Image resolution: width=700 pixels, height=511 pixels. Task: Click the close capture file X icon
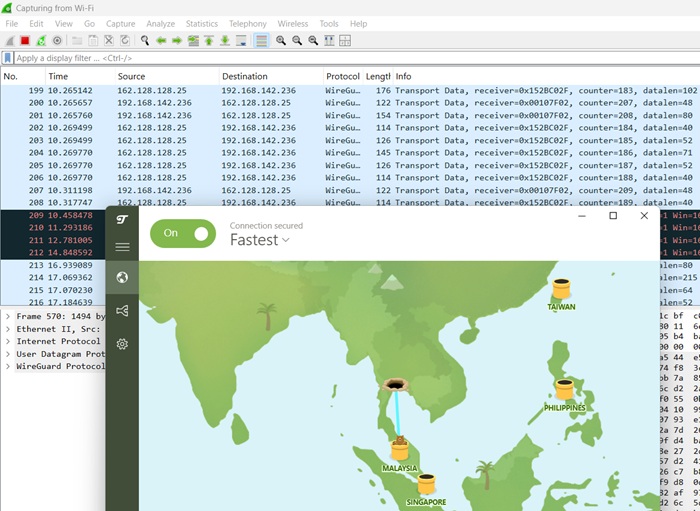[x=109, y=41]
